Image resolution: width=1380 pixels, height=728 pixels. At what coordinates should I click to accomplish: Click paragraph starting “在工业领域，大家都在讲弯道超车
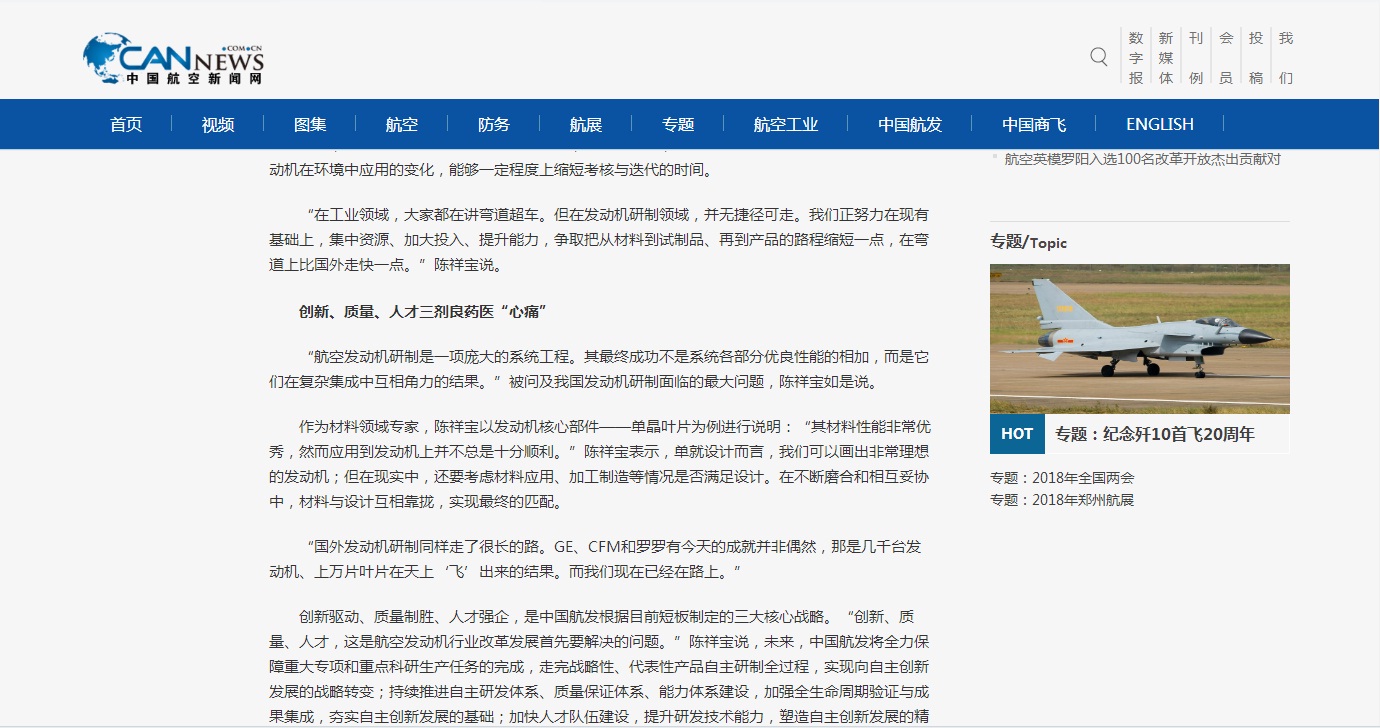[x=599, y=240]
